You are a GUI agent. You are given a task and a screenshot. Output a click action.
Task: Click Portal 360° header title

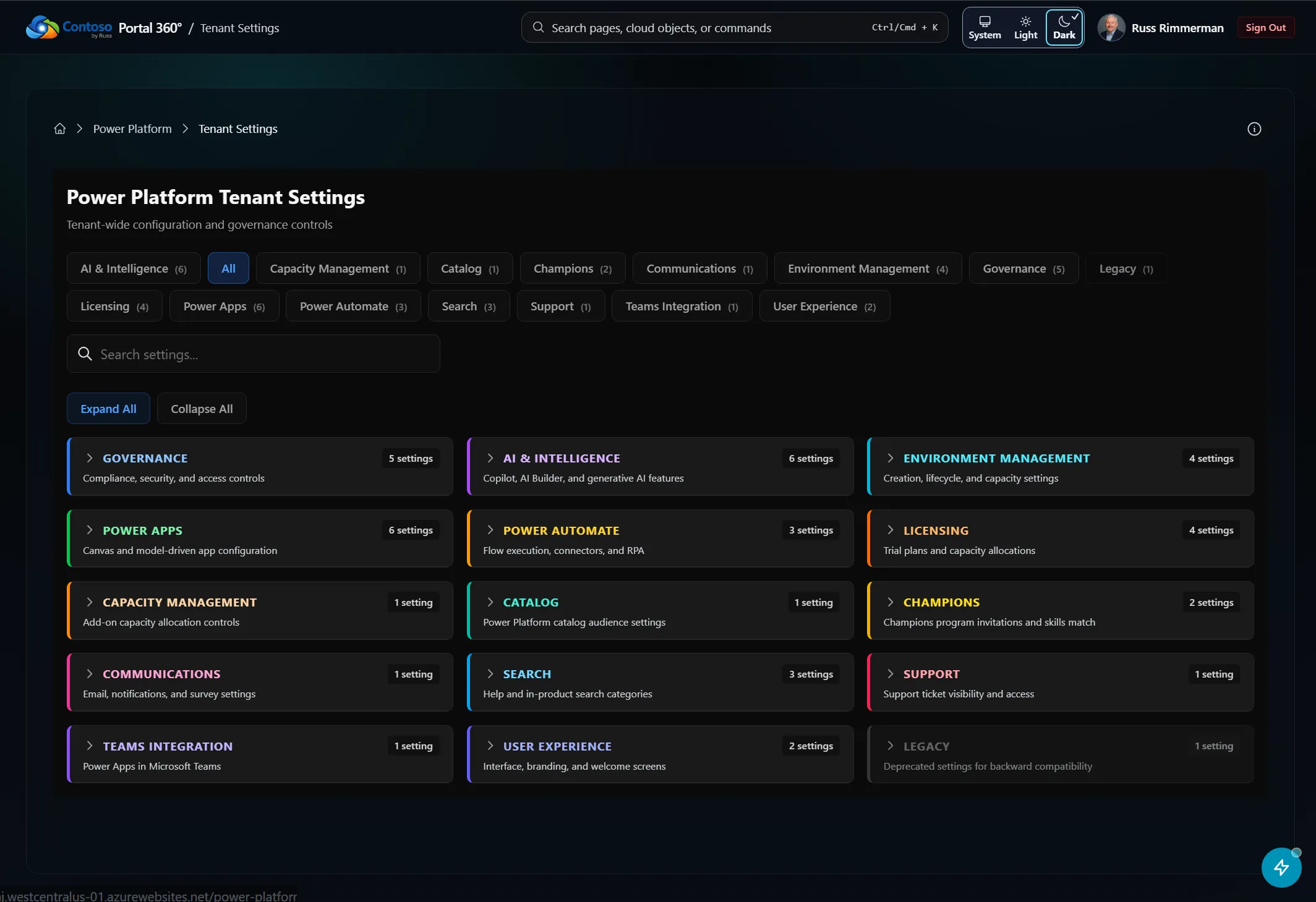point(150,28)
